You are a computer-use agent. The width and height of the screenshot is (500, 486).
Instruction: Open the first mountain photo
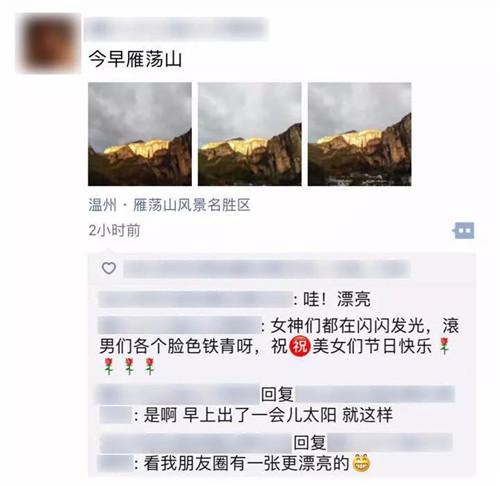click(140, 134)
